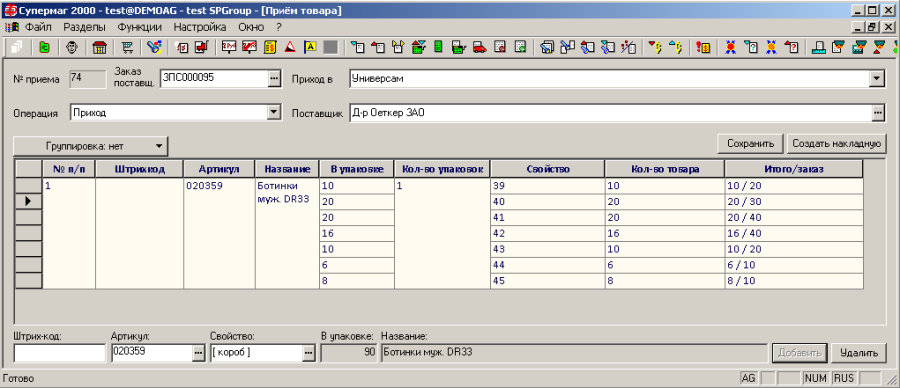Viewport: 900px width, 388px height.
Task: Open the Файл menu
Action: point(38,27)
